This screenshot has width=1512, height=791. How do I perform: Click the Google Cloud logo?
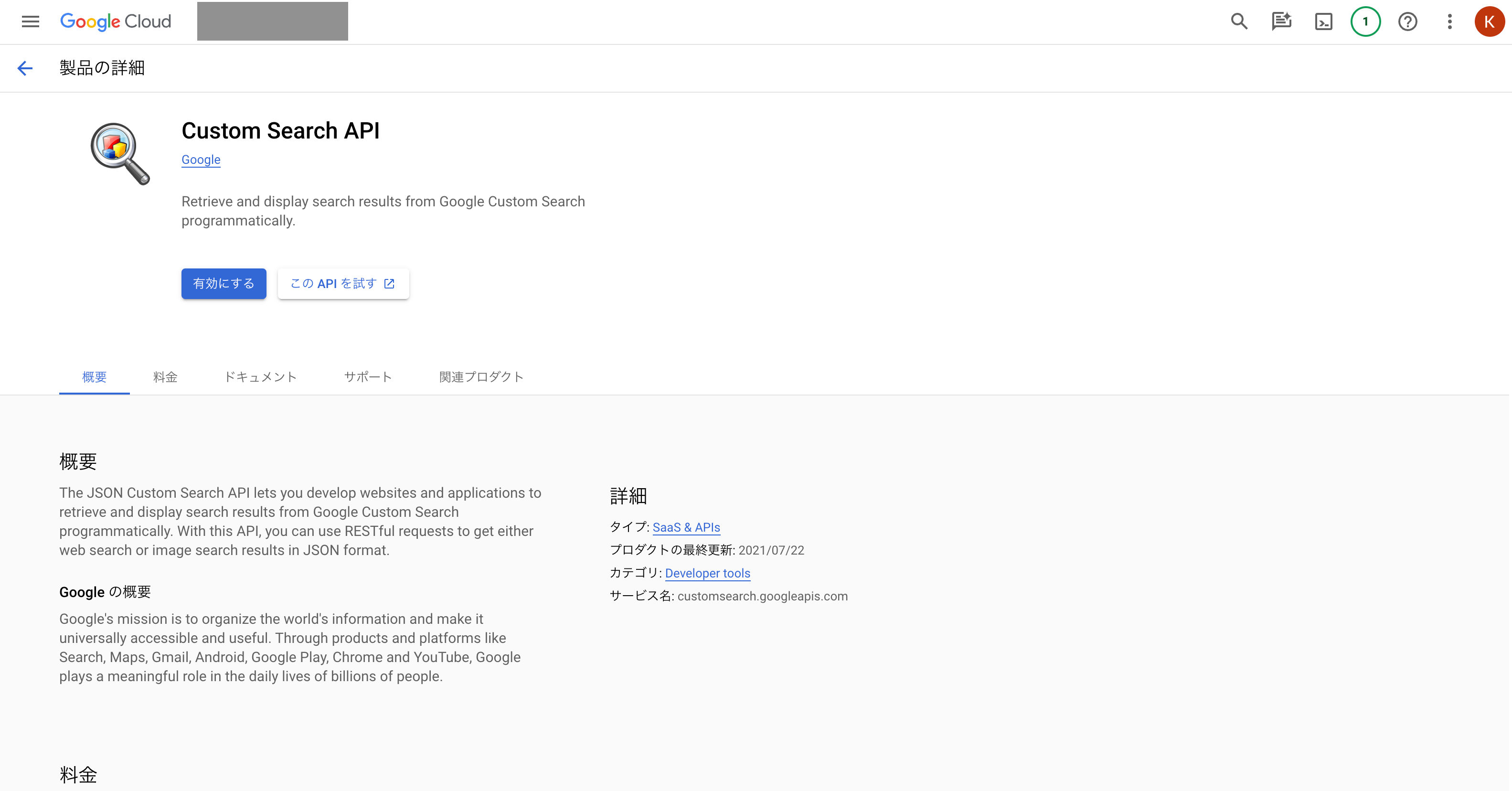pos(116,21)
